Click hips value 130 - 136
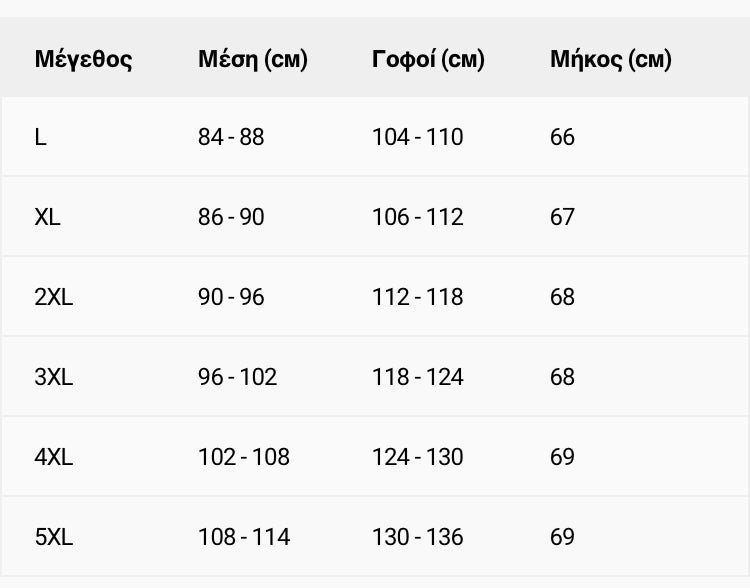 coord(418,537)
